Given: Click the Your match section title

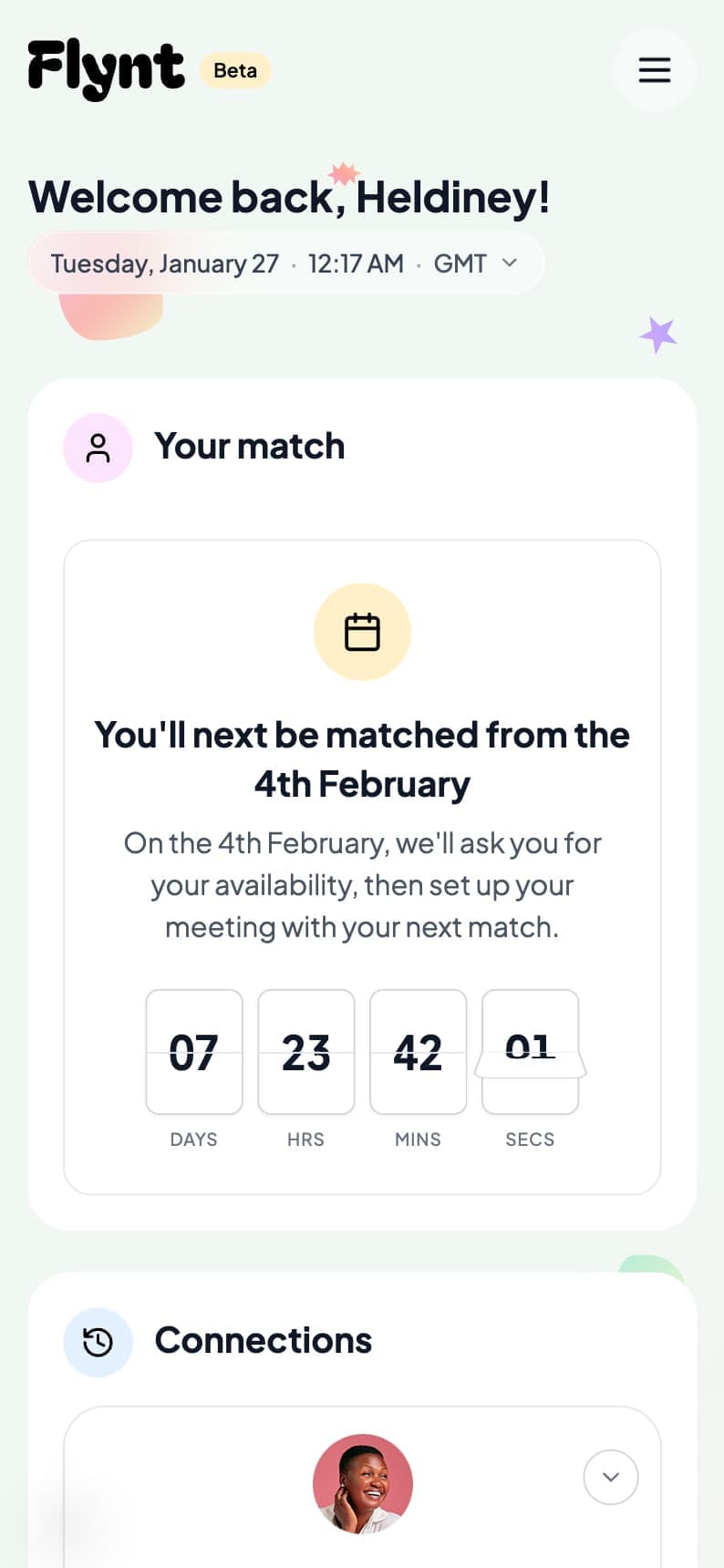Looking at the screenshot, I should point(250,447).
